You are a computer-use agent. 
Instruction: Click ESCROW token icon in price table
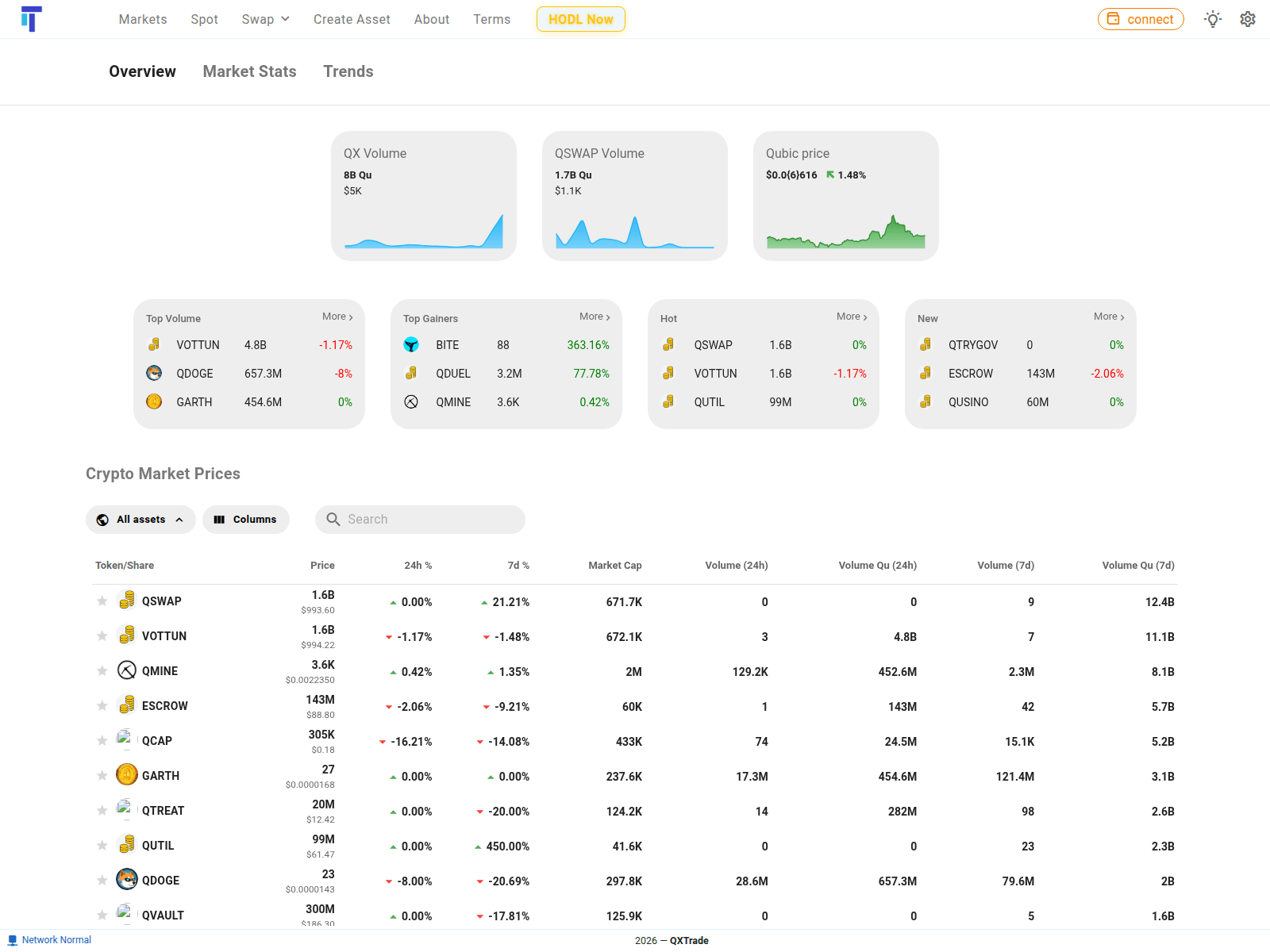(x=127, y=705)
